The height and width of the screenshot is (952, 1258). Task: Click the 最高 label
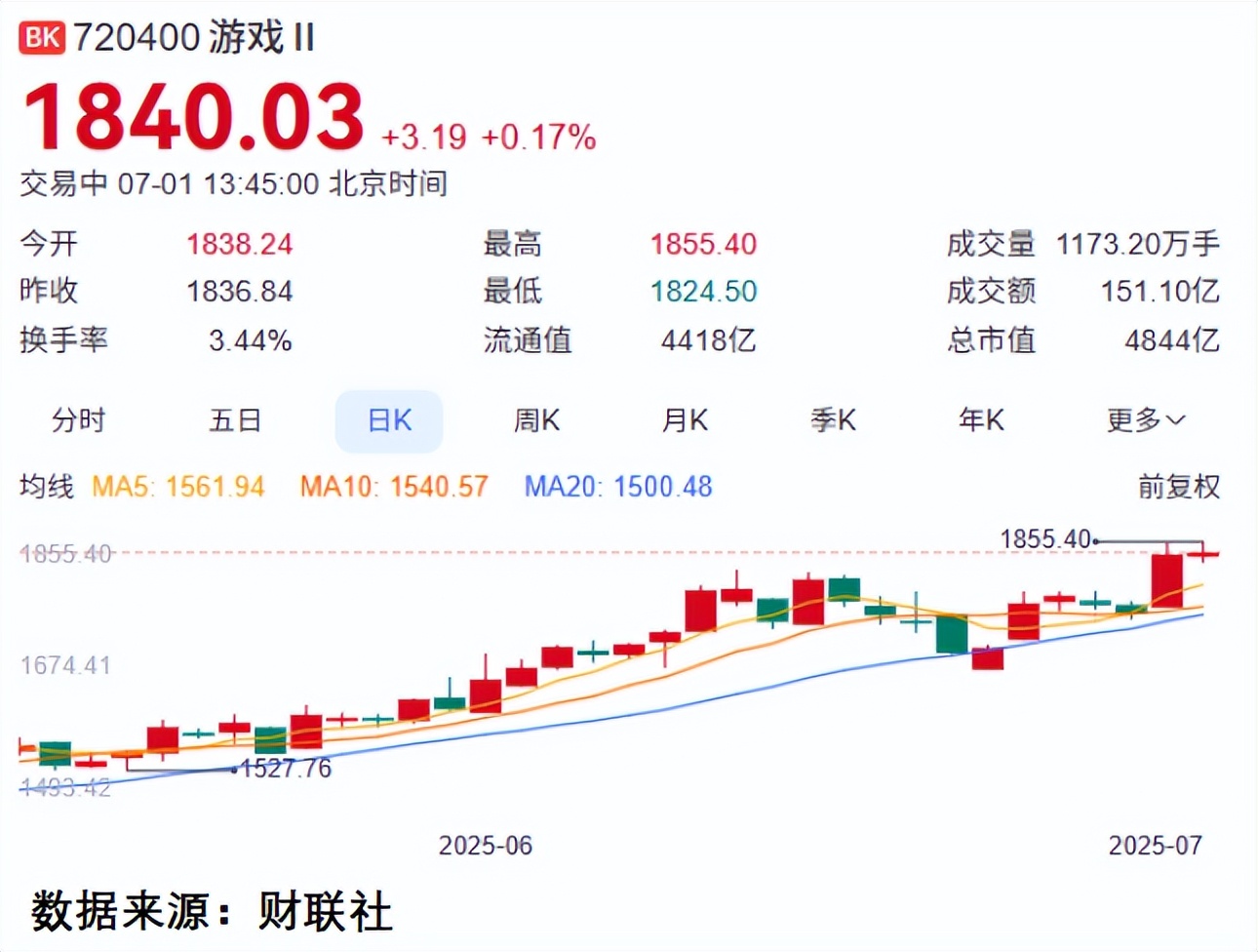click(x=513, y=244)
